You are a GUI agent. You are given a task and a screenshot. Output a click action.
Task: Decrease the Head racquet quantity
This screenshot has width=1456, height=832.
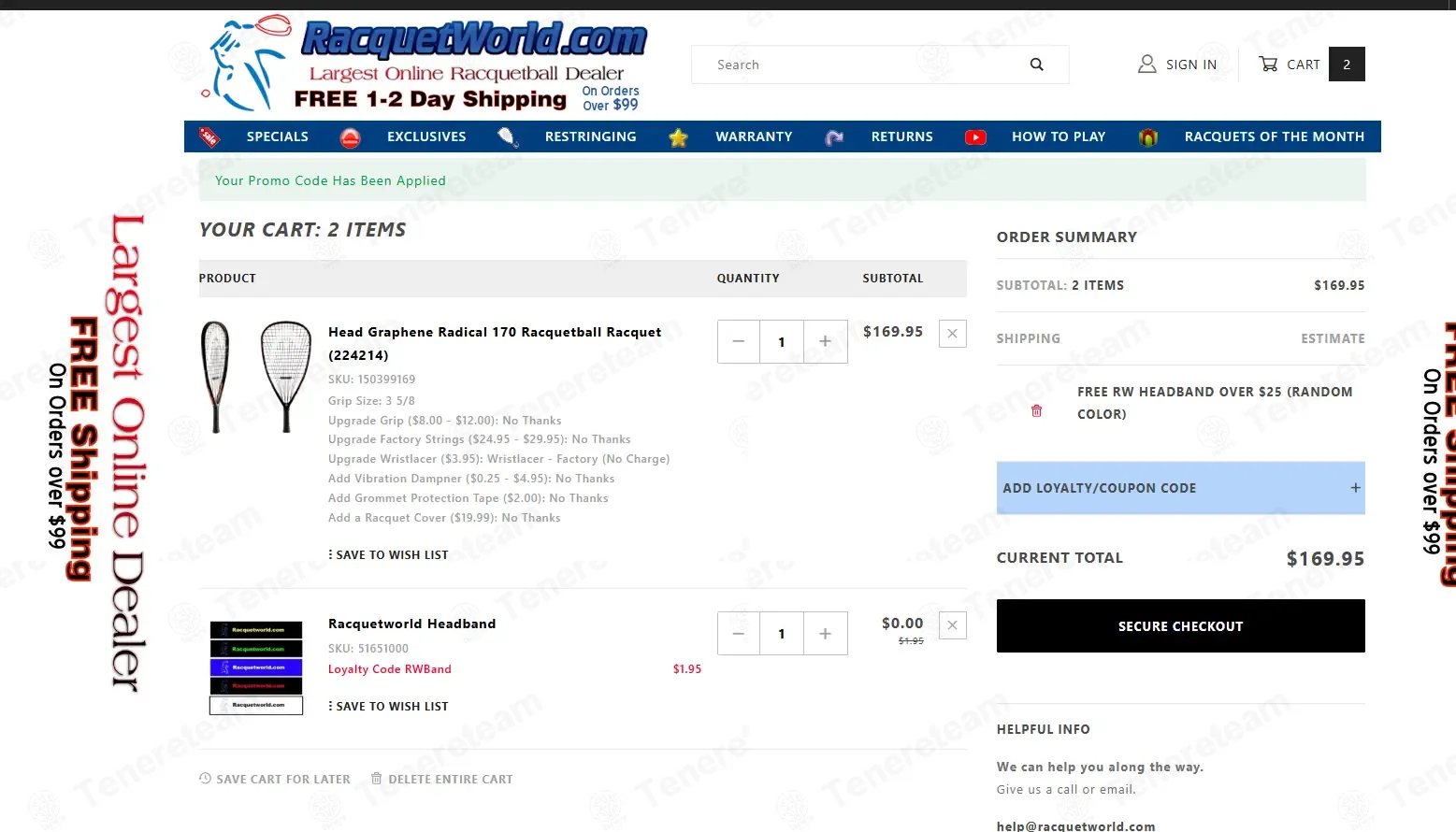click(739, 342)
